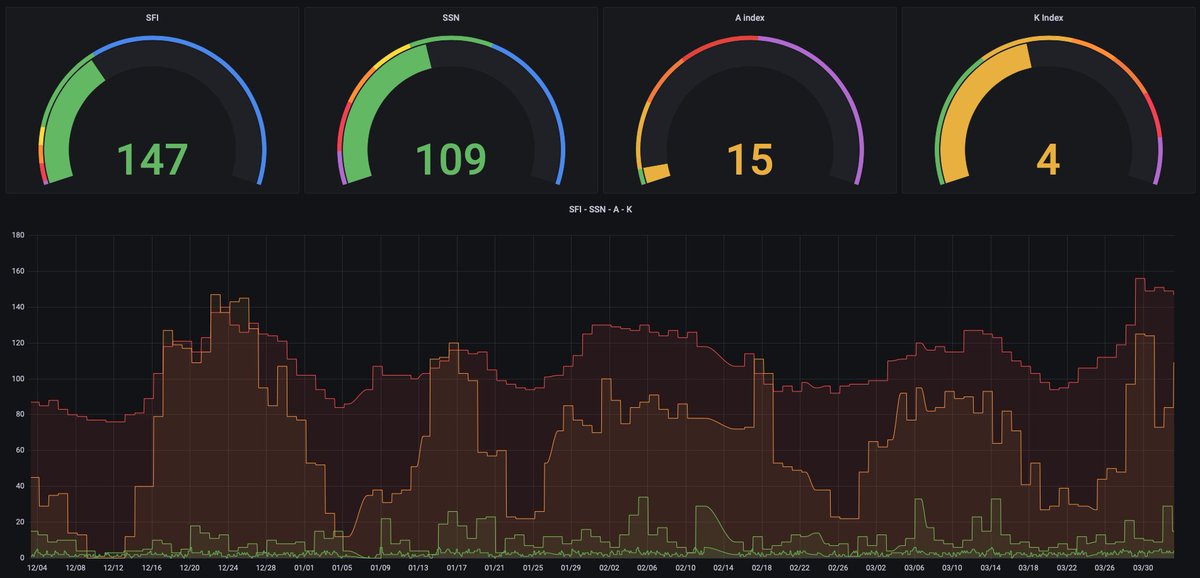Click the SFI gauge value 147

[152, 159]
